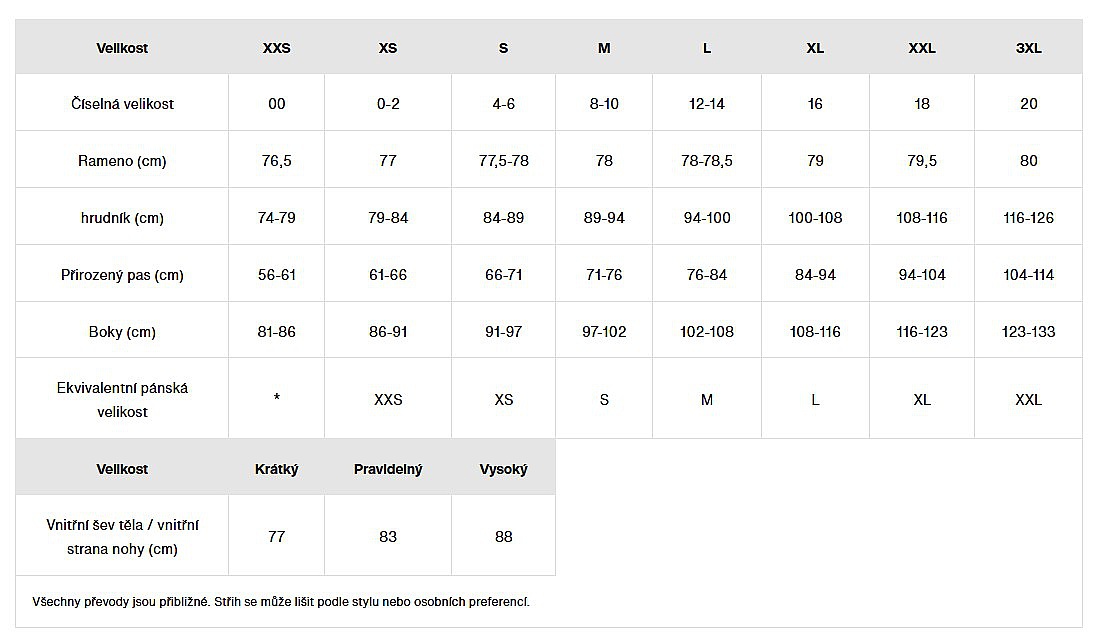1115x635 pixels.
Task: Select the Přirozený pas (cm) row label
Action: 122,275
